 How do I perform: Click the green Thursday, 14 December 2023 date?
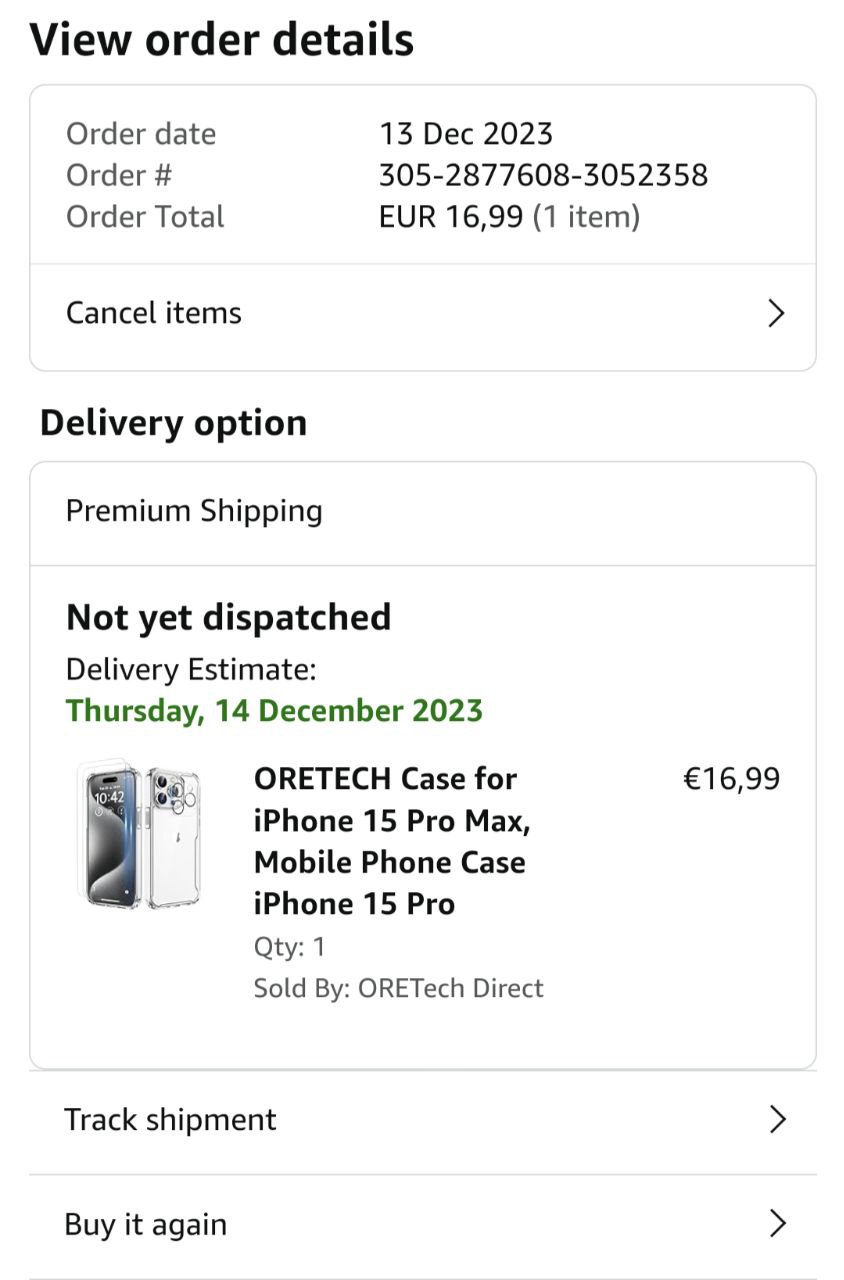(x=274, y=711)
